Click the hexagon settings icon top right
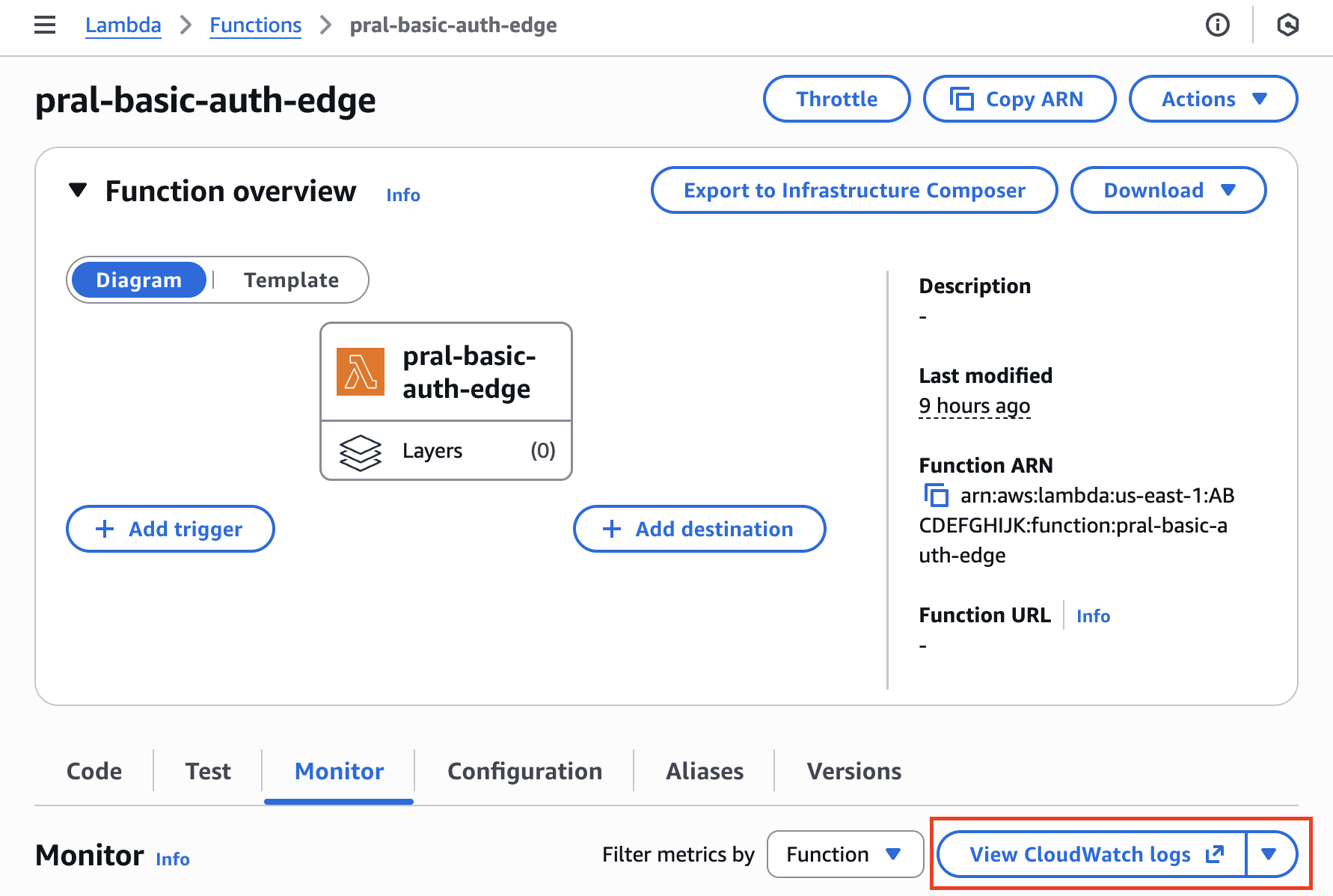 (1287, 25)
